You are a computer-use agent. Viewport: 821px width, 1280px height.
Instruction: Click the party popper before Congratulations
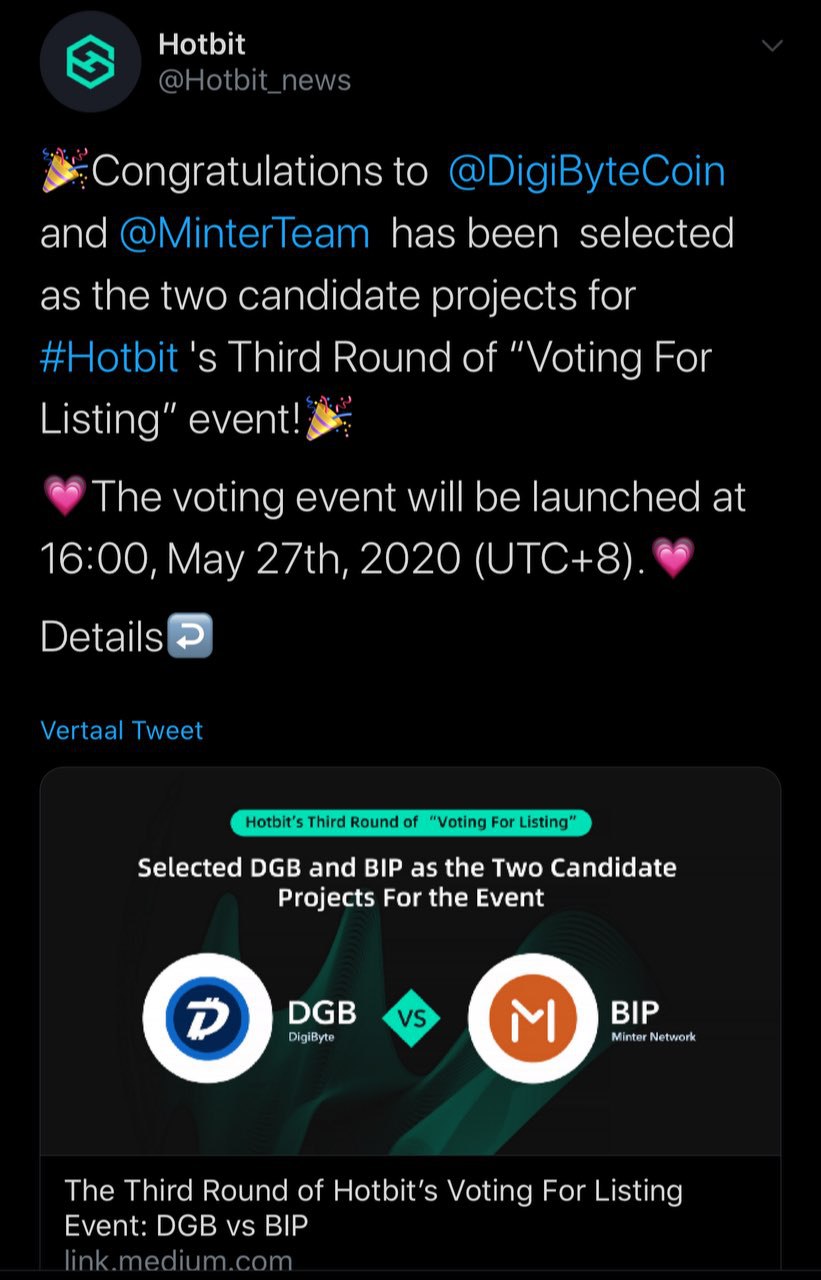coord(65,171)
